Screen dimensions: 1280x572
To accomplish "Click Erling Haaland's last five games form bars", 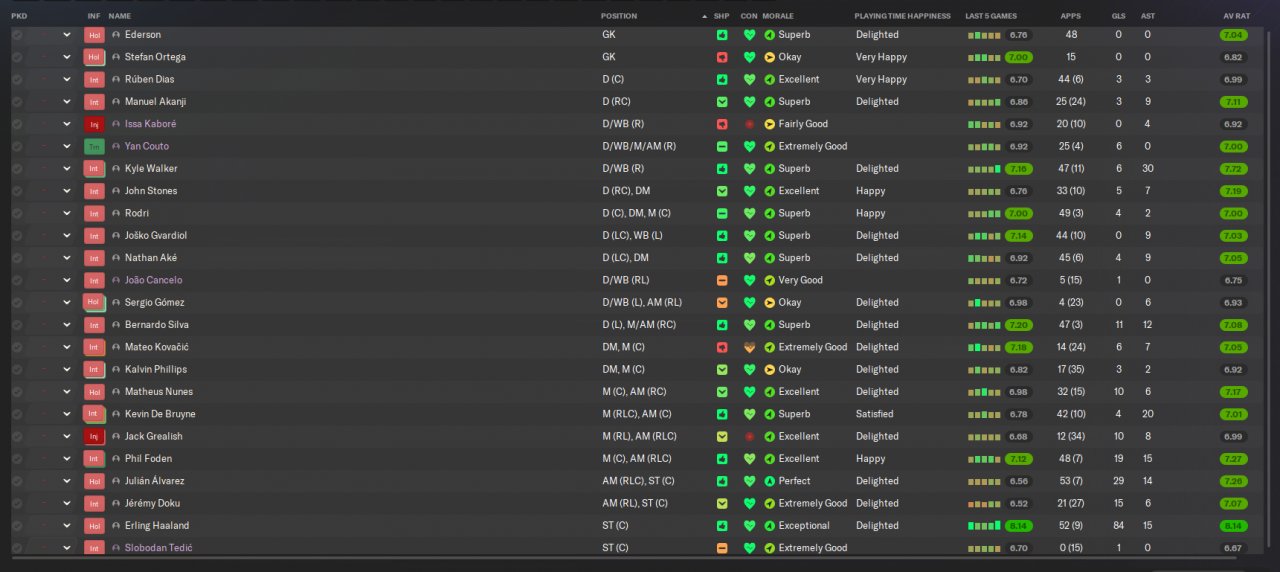I will click(x=984, y=526).
